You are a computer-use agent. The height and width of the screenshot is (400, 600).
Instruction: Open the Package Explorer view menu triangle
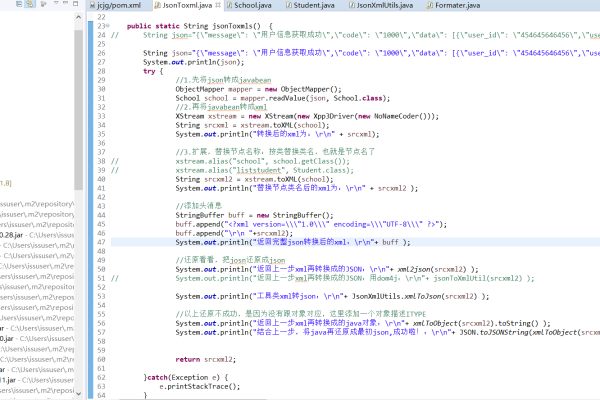pyautogui.click(x=56, y=3)
